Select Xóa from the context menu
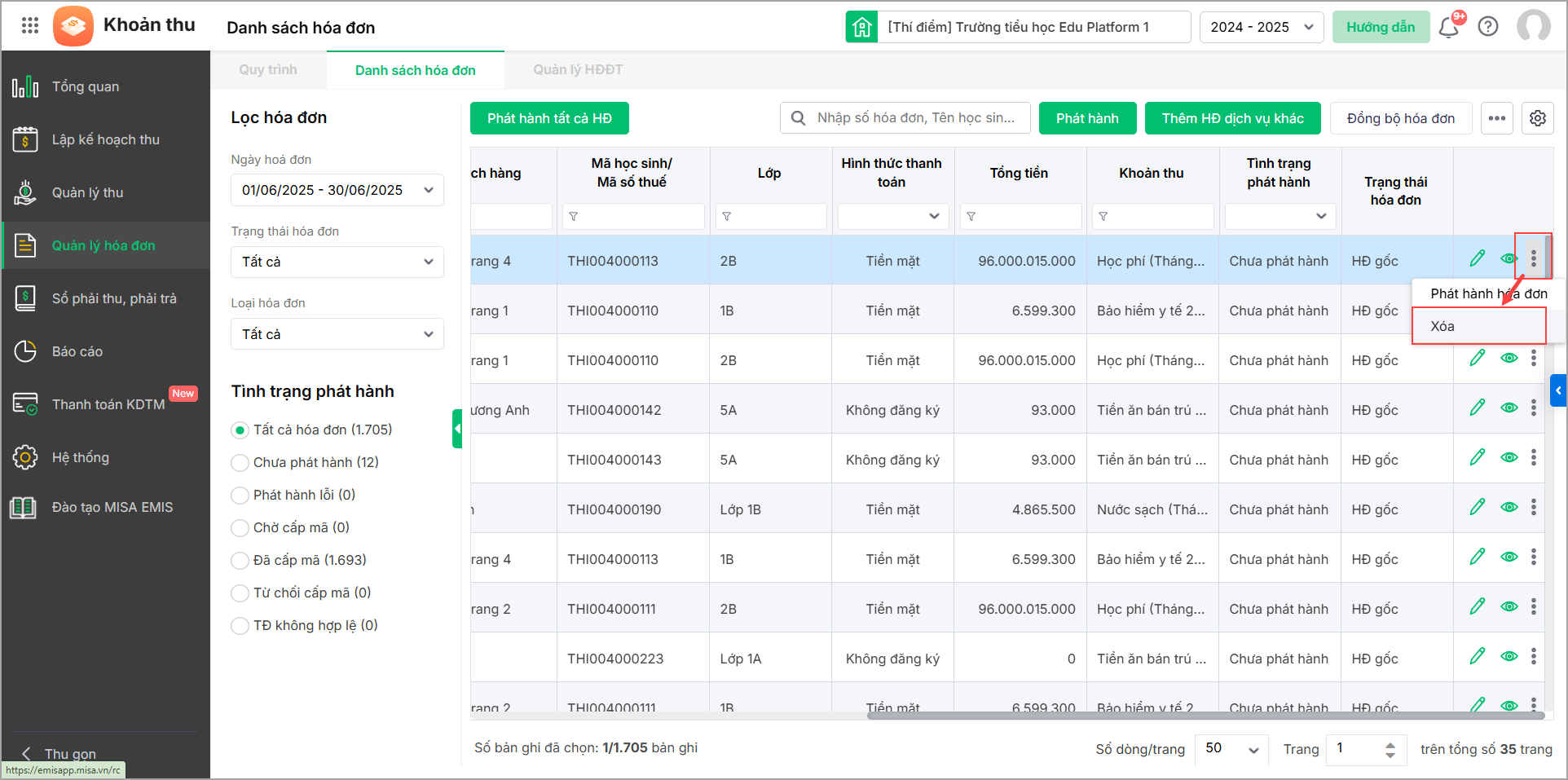Viewport: 1568px width, 780px height. point(1442,326)
